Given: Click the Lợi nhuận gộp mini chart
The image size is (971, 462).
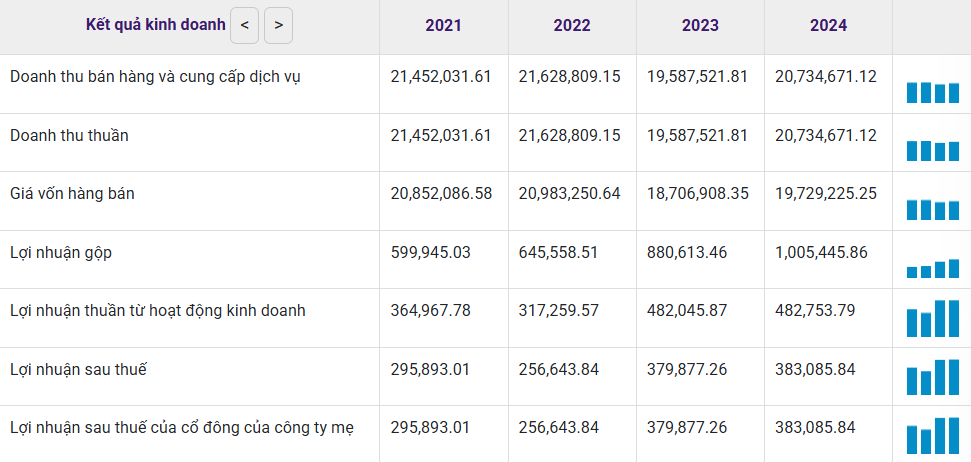Looking at the screenshot, I should click(x=932, y=268).
